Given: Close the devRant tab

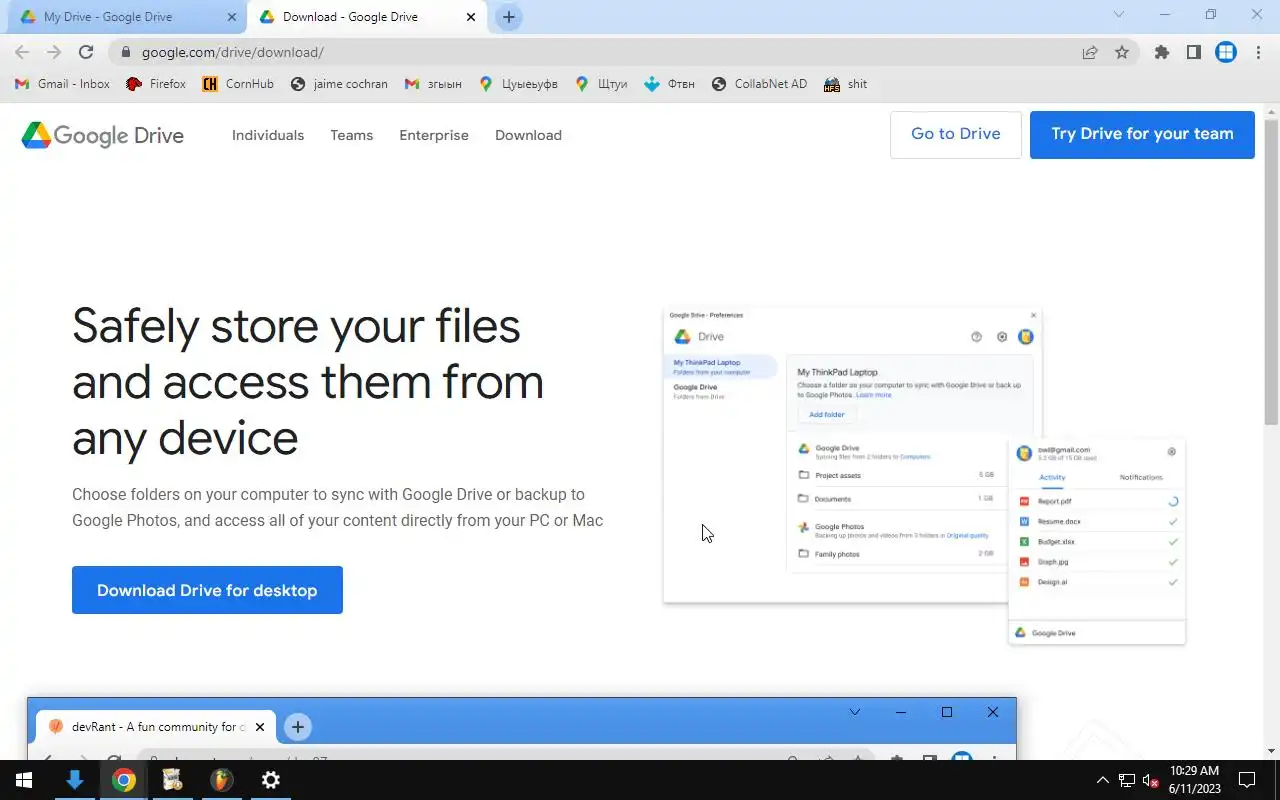Looking at the screenshot, I should (x=260, y=727).
